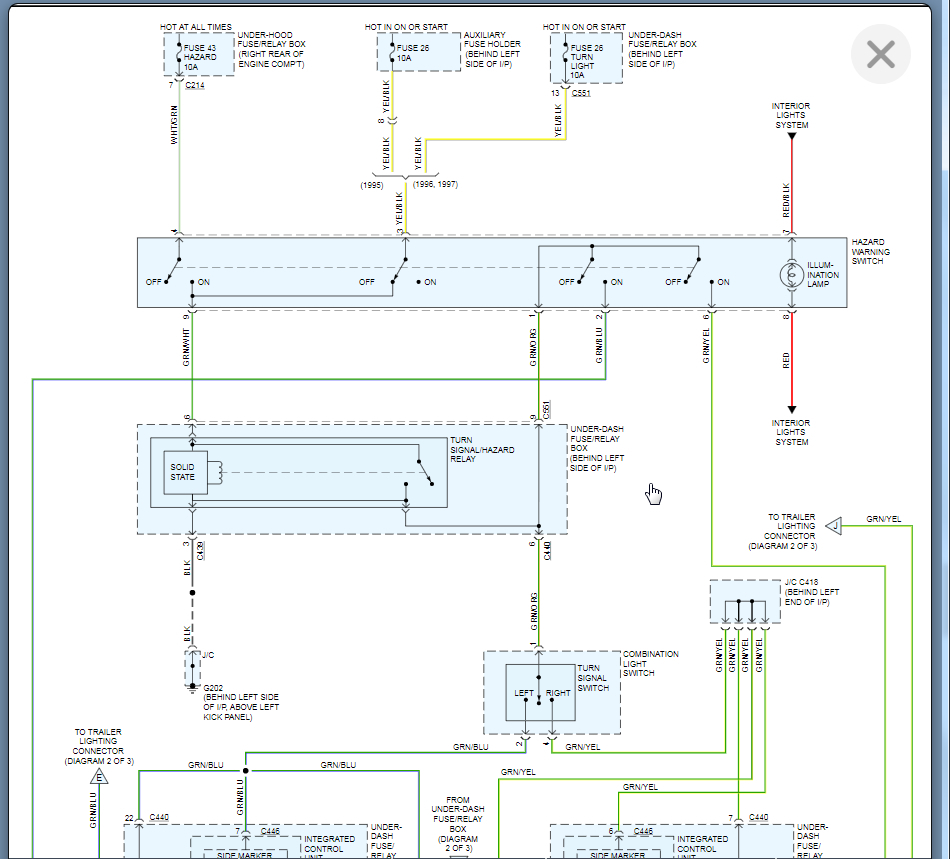The image size is (950, 859).
Task: Click the C214 connector label
Action: [x=194, y=85]
